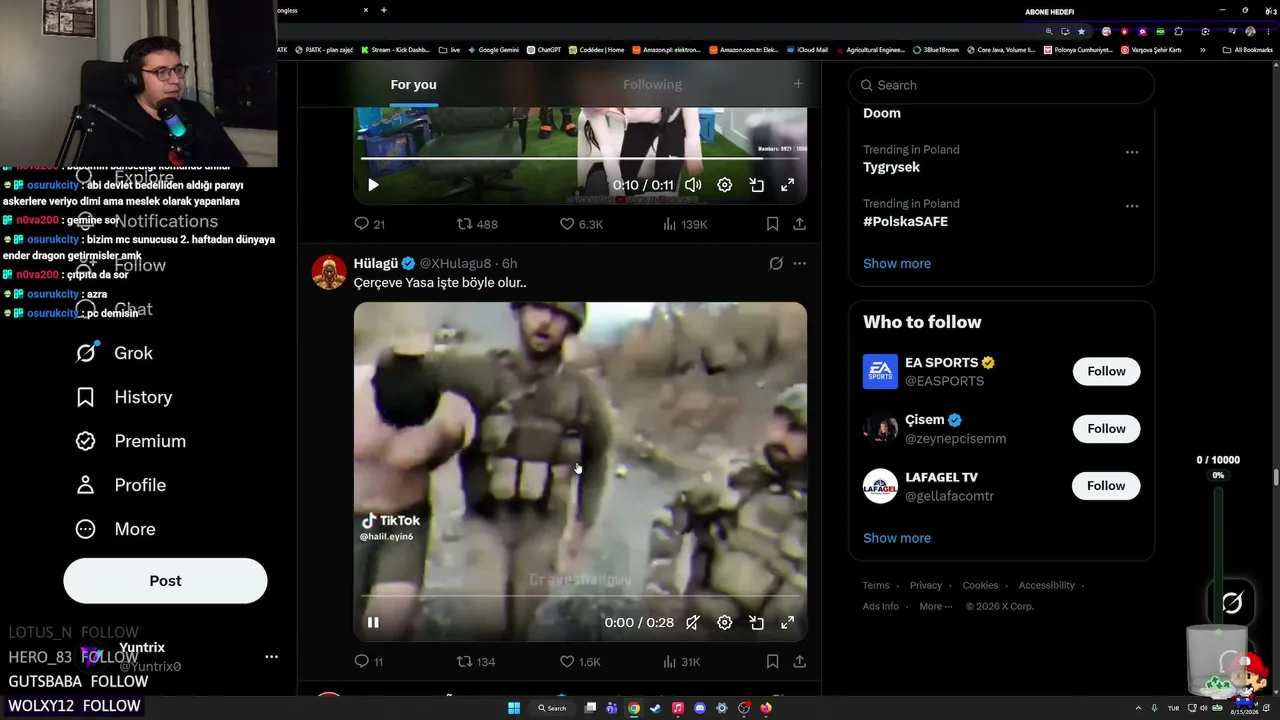The width and height of the screenshot is (1280, 720).
Task: Open the ChatGPT bookmark
Action: (544, 49)
